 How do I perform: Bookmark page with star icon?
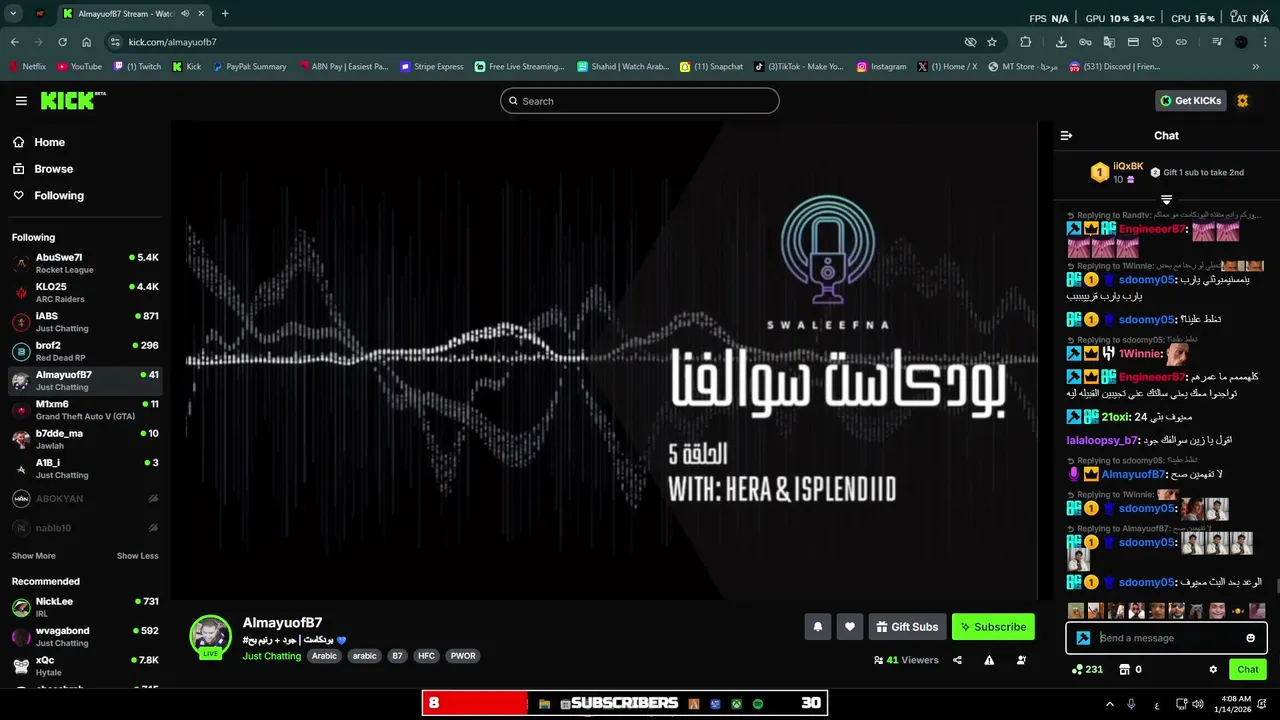(992, 42)
